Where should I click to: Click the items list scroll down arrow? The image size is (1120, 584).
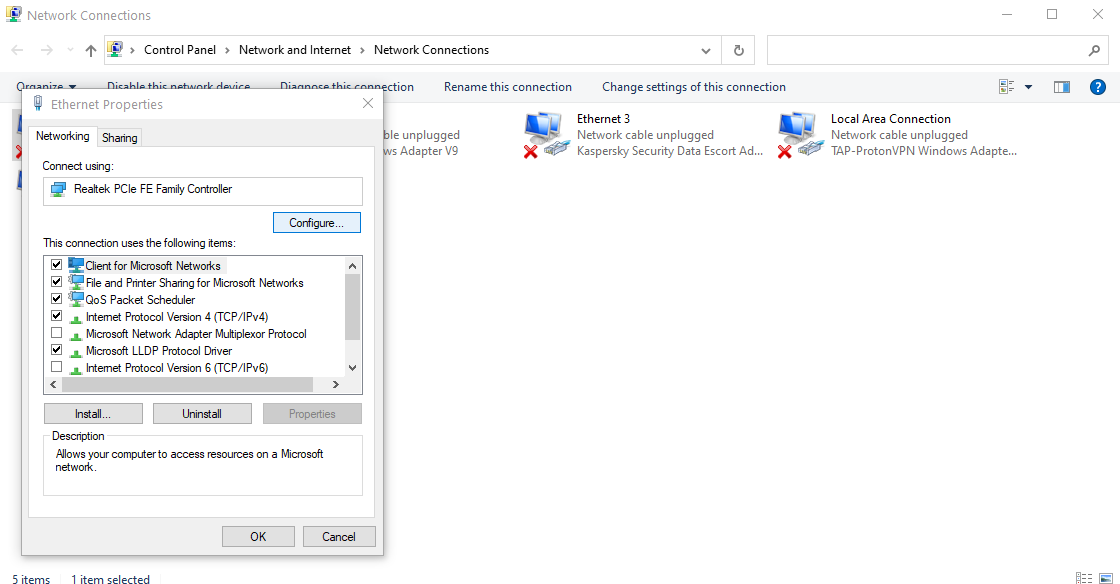(x=352, y=368)
